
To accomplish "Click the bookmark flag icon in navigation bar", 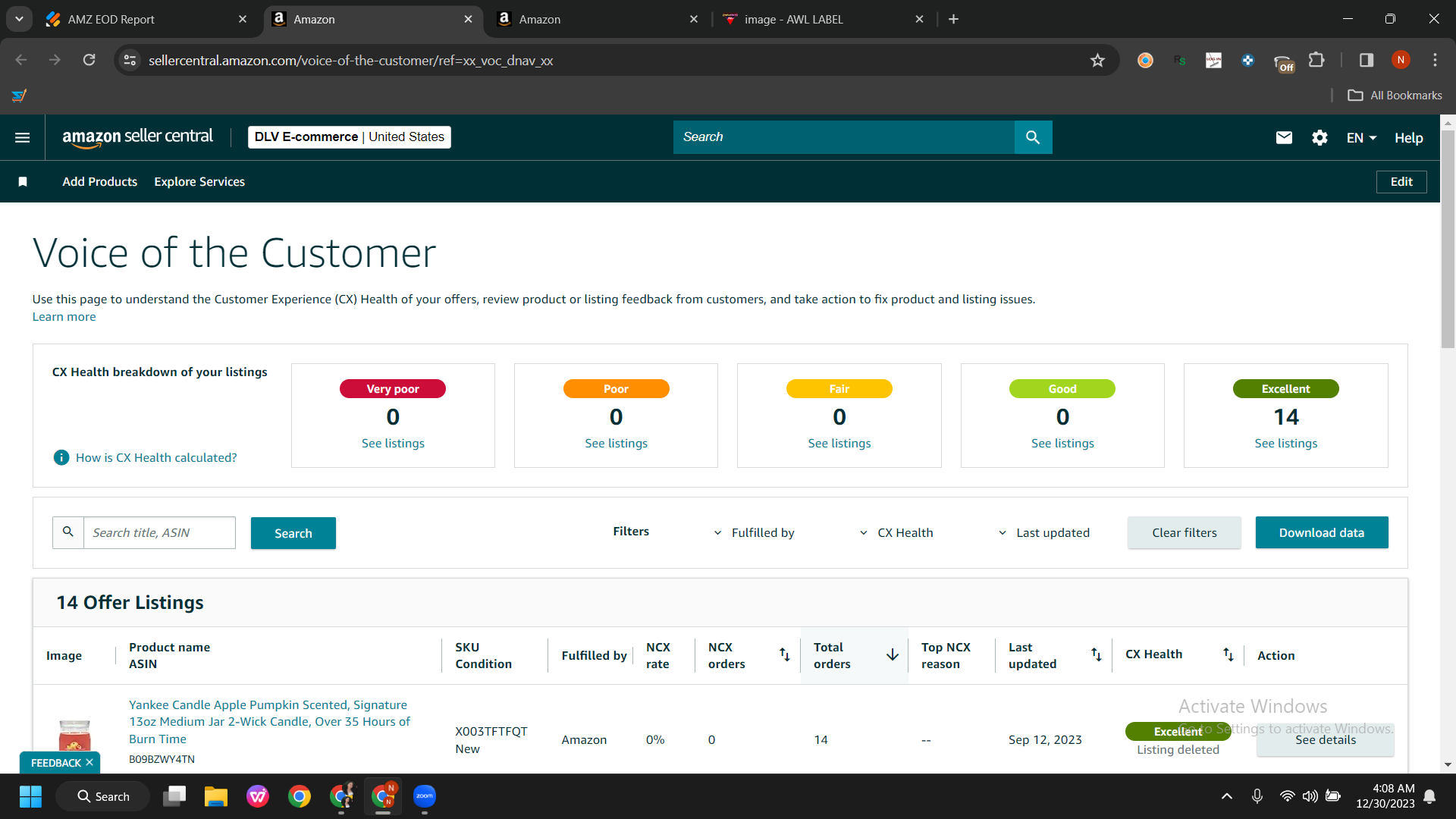I will tap(23, 181).
